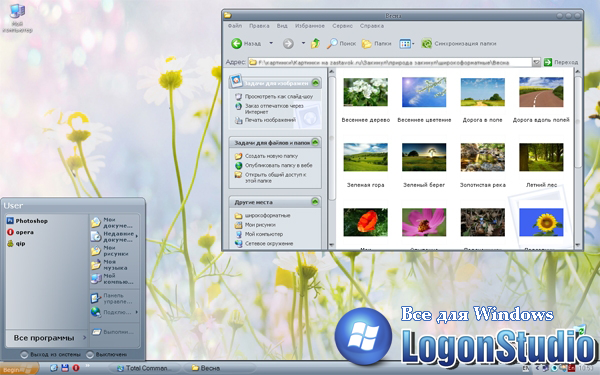600x375 pixels.
Task: Click the 'View as slideshow' link
Action: coord(279,96)
